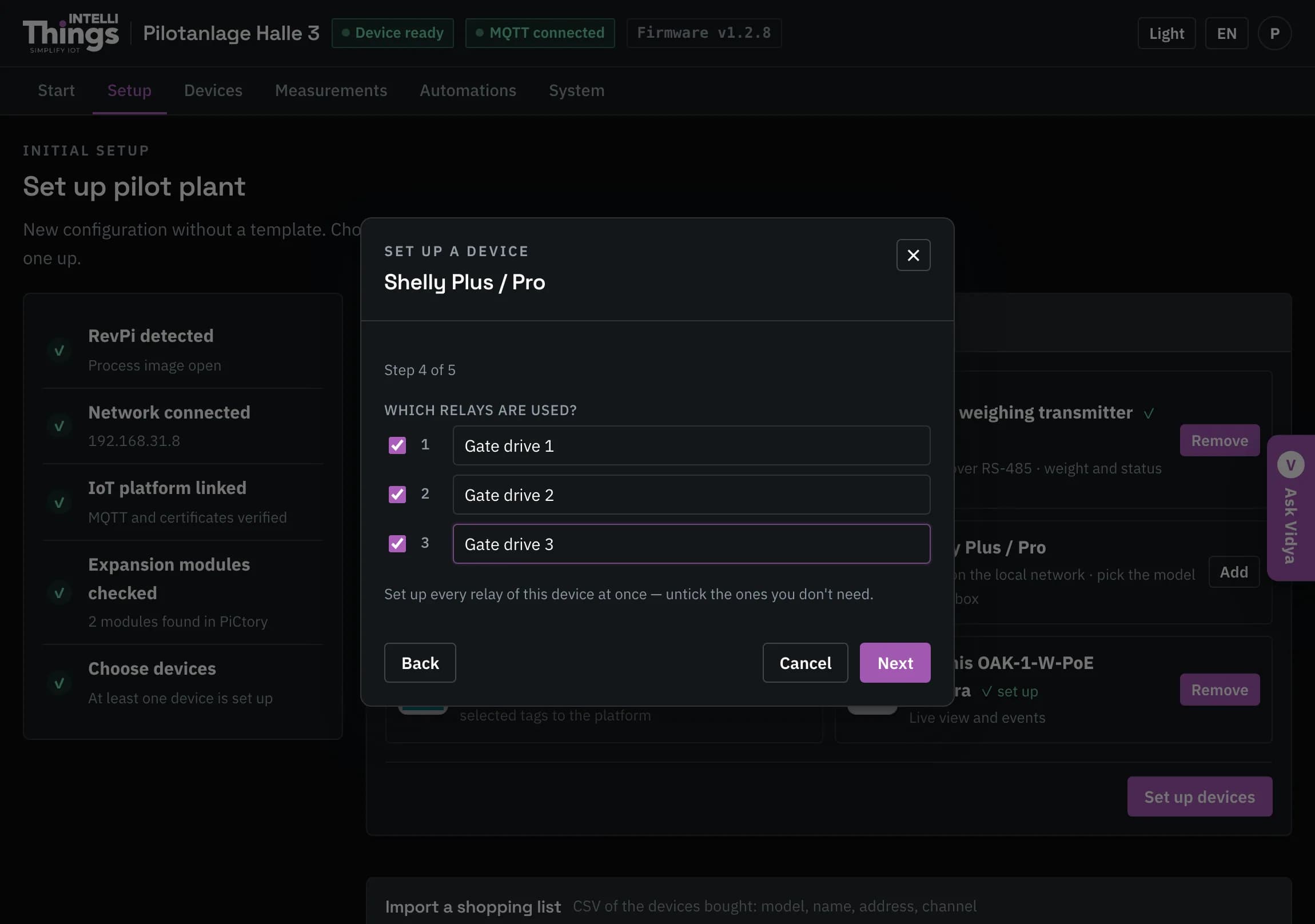Open the EN language selector
The image size is (1315, 924).
coord(1226,33)
